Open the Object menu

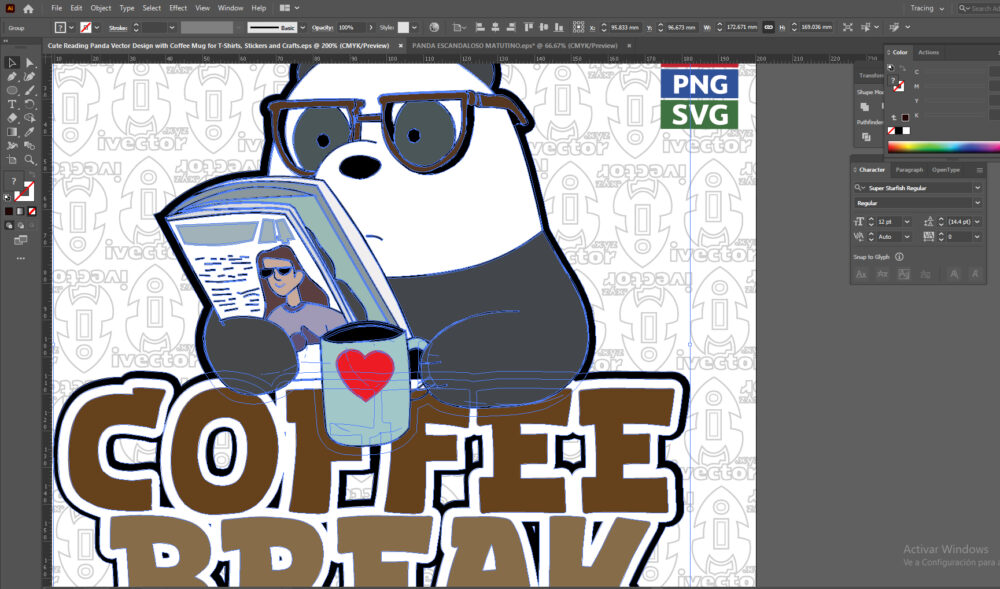[x=101, y=8]
